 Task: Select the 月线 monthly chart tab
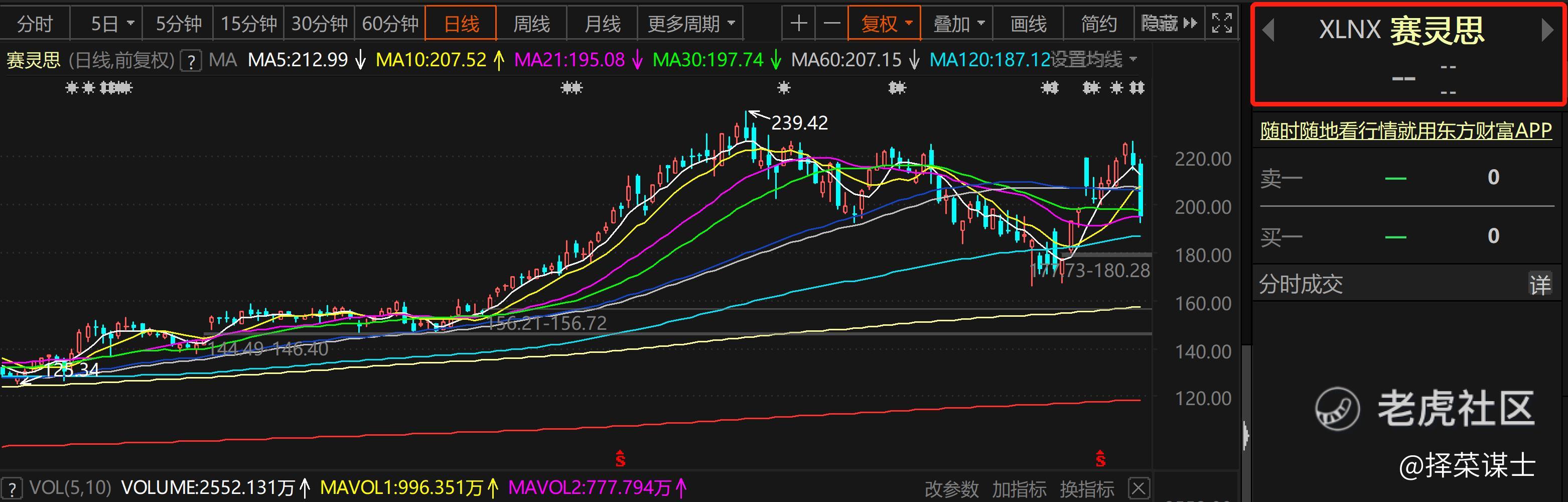point(602,24)
